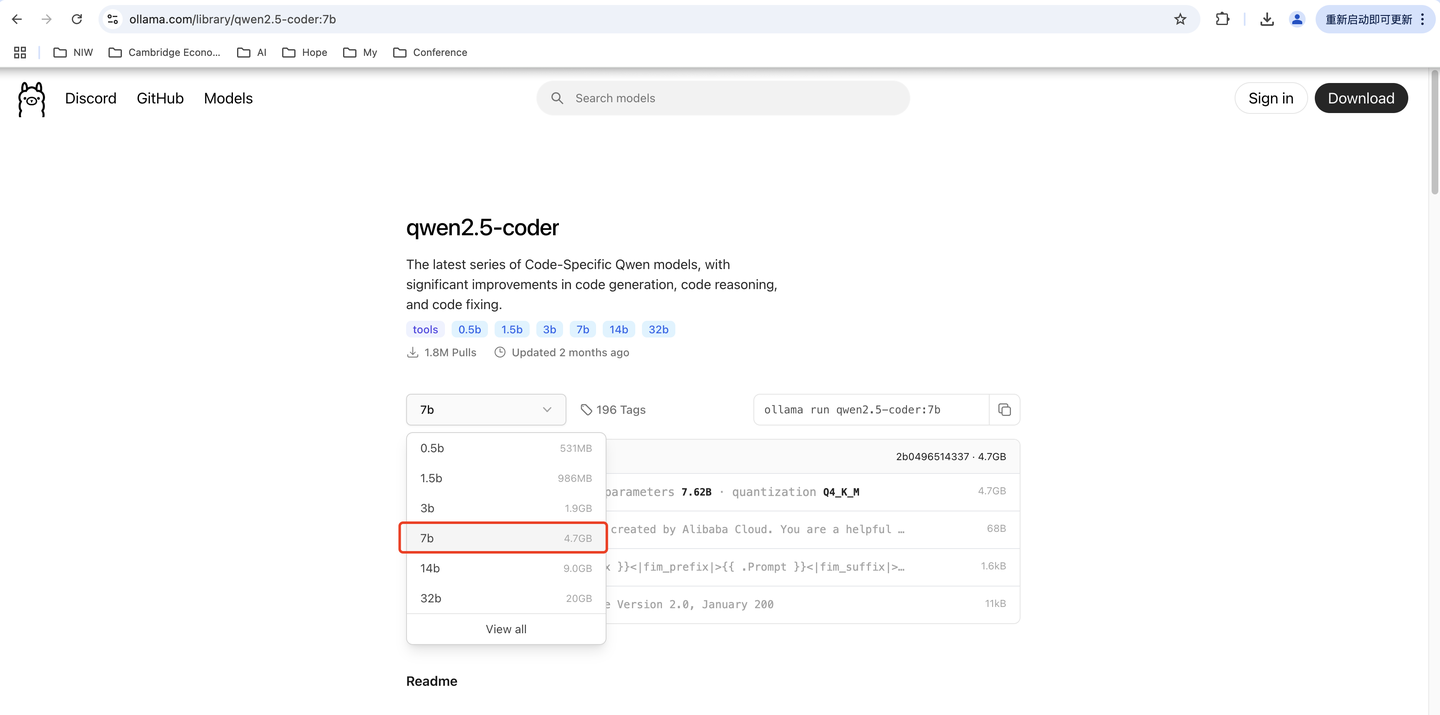Click the download icon next to 1.8M Pulls
The width and height of the screenshot is (1440, 715).
tap(413, 353)
